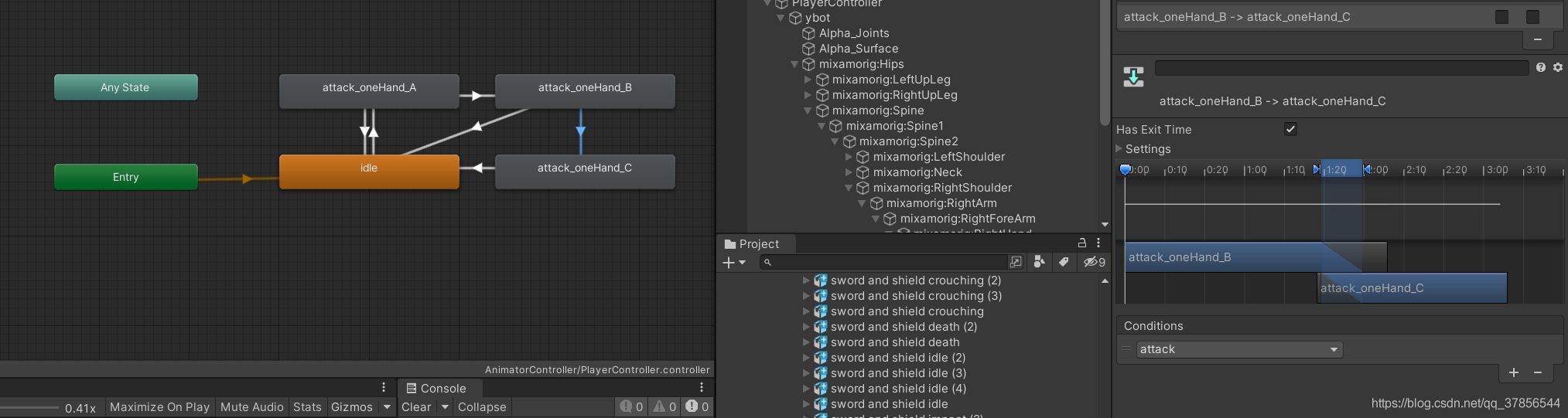1568x418 pixels.
Task: Open the Project panel kebab menu
Action: [x=1098, y=243]
